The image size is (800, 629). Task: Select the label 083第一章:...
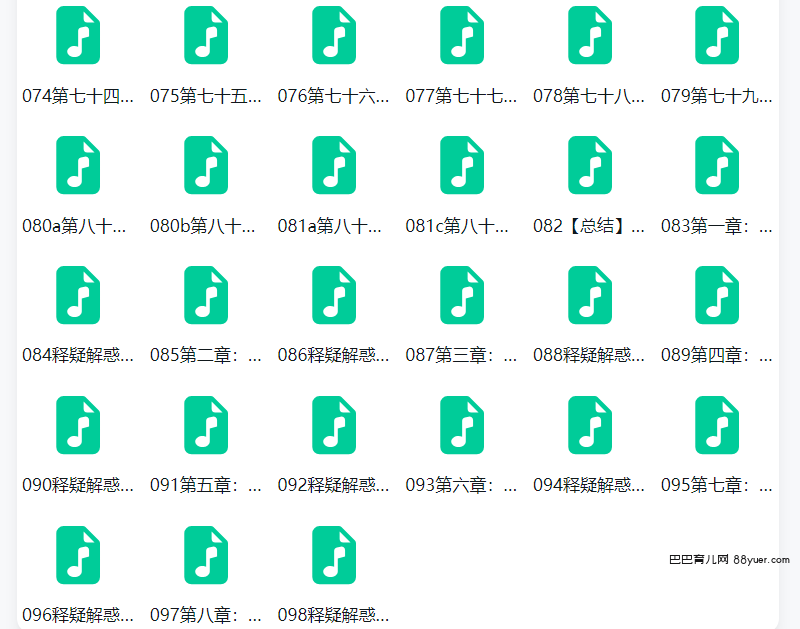click(x=717, y=226)
